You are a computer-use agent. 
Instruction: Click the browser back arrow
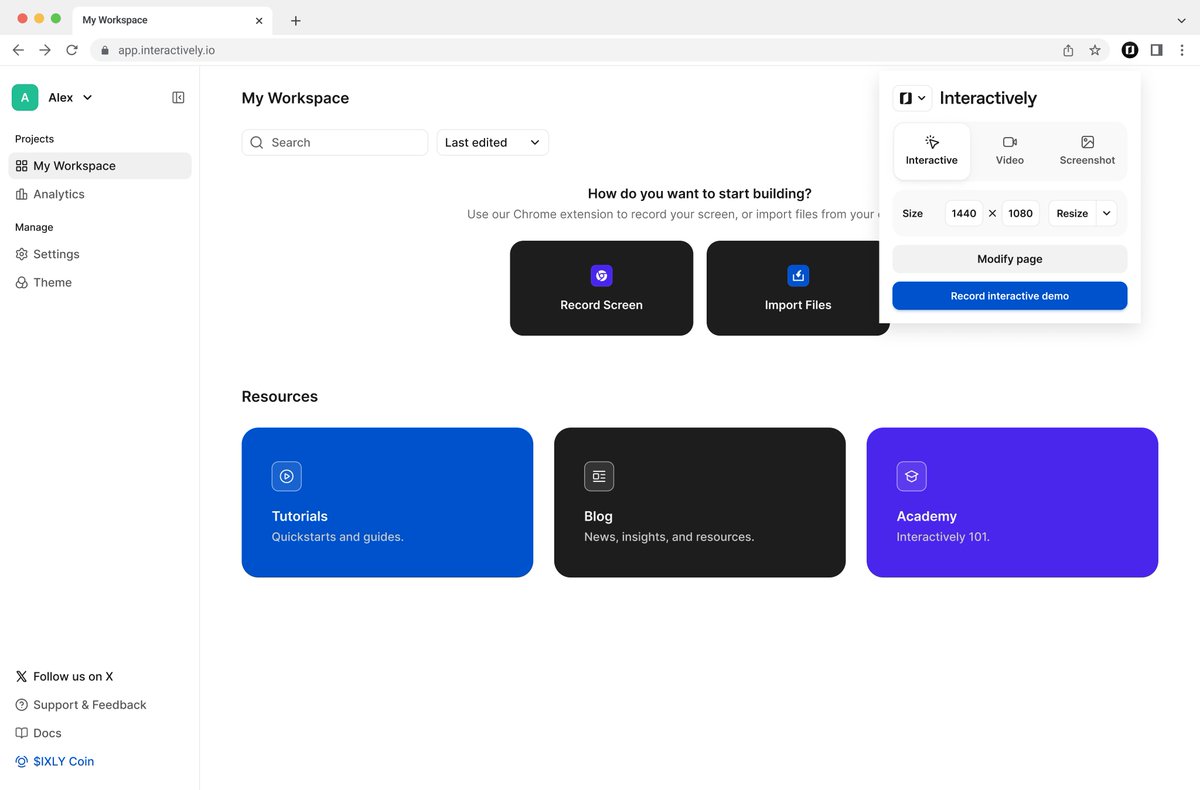(18, 50)
